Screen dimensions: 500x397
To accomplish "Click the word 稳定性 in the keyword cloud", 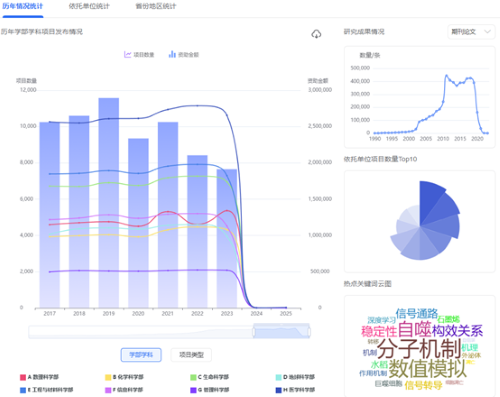I will click(379, 331).
